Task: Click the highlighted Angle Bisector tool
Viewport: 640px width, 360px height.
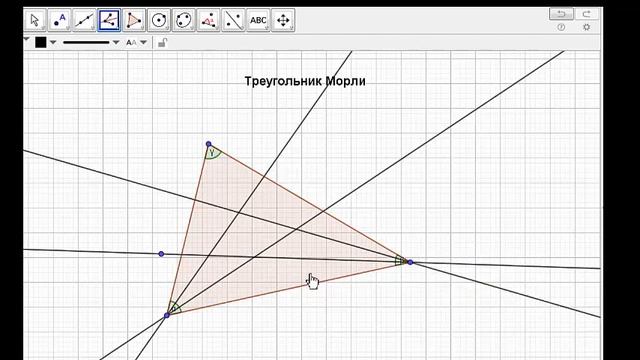Action: pos(109,20)
